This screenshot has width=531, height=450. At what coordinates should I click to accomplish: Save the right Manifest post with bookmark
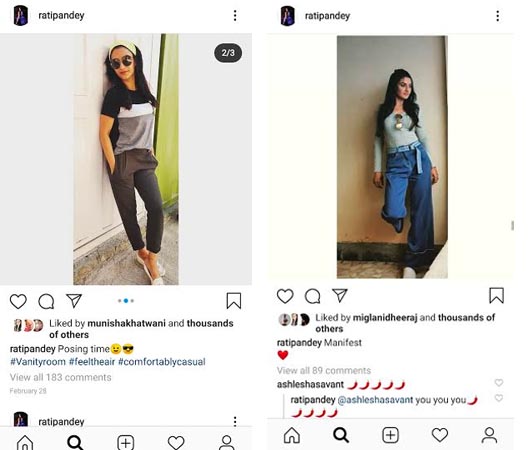coord(496,295)
